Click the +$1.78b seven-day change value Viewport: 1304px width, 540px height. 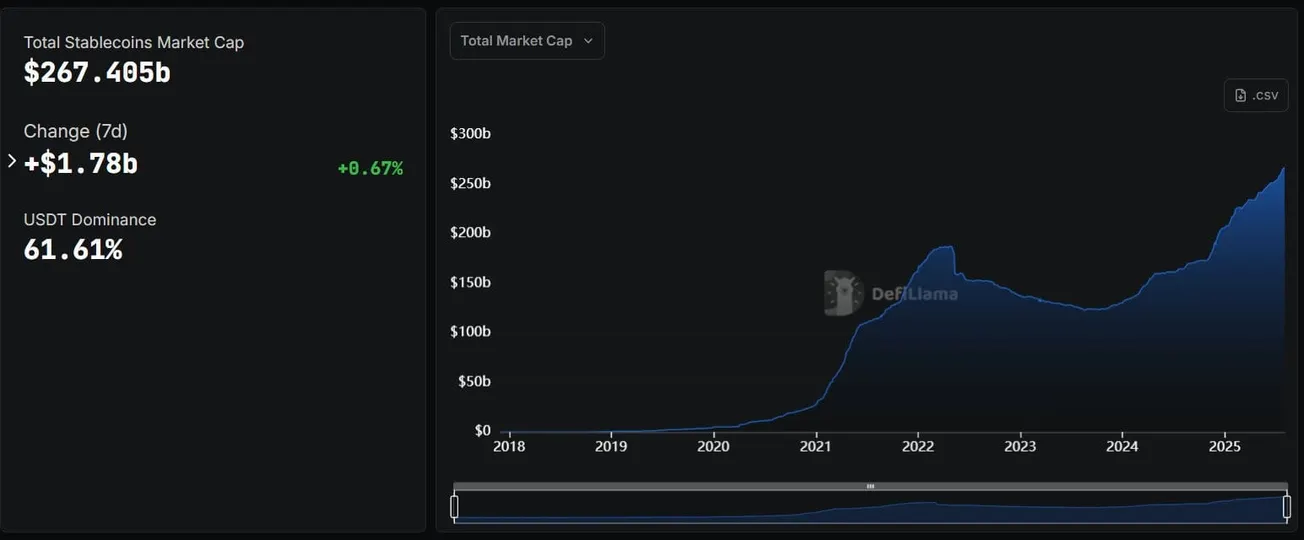pos(81,163)
